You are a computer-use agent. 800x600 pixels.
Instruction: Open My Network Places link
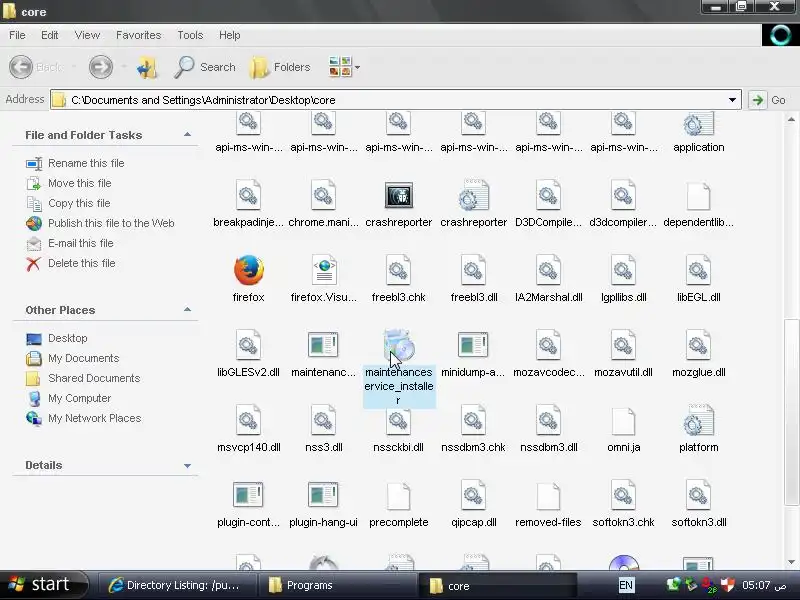[94, 418]
